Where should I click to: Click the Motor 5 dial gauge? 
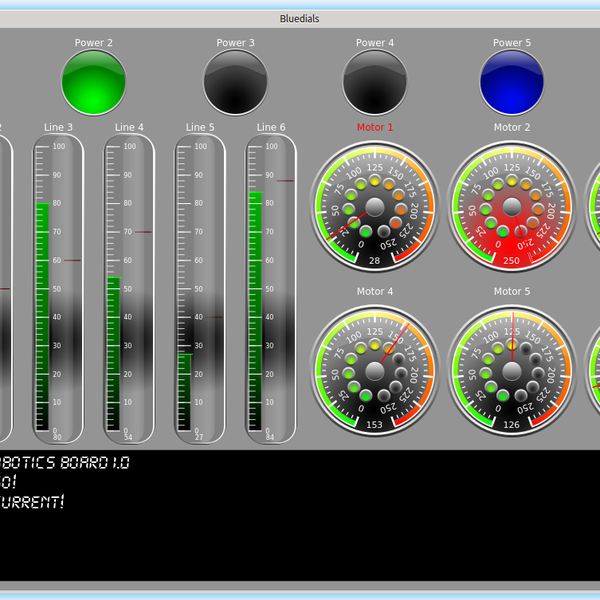[x=512, y=370]
